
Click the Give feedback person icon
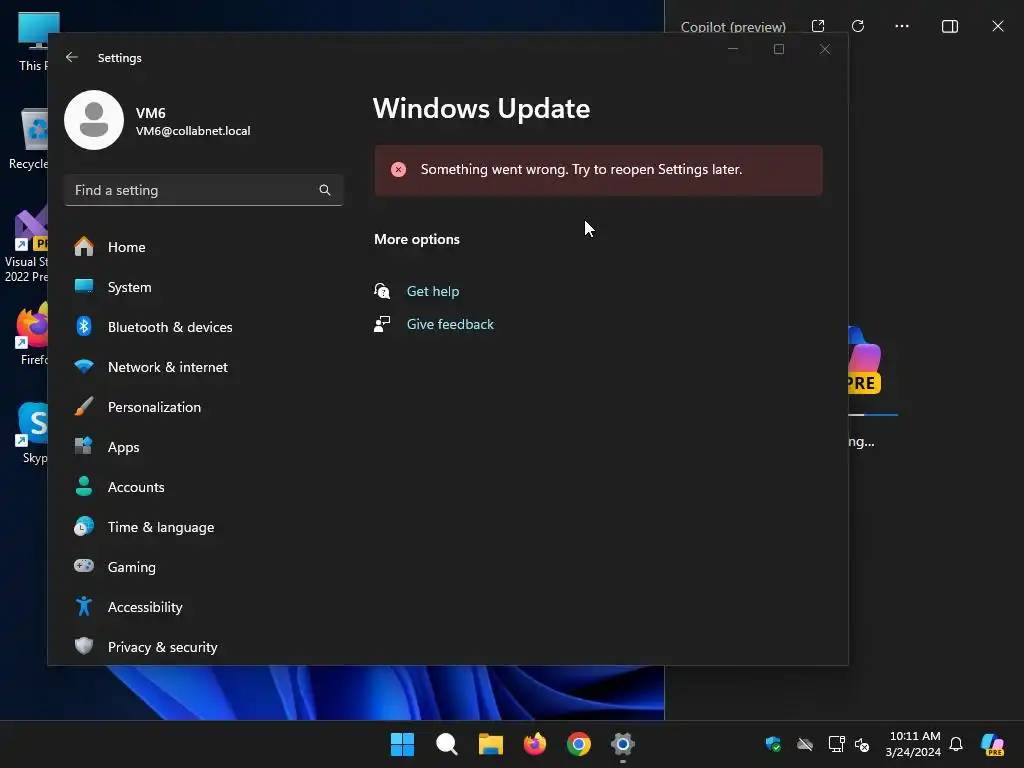pyautogui.click(x=382, y=325)
